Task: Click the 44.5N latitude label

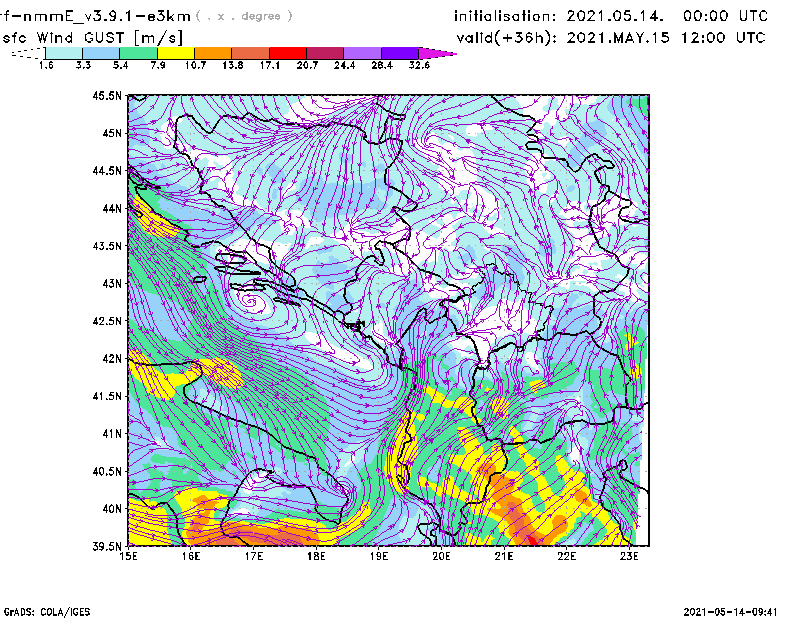Action: pos(107,170)
